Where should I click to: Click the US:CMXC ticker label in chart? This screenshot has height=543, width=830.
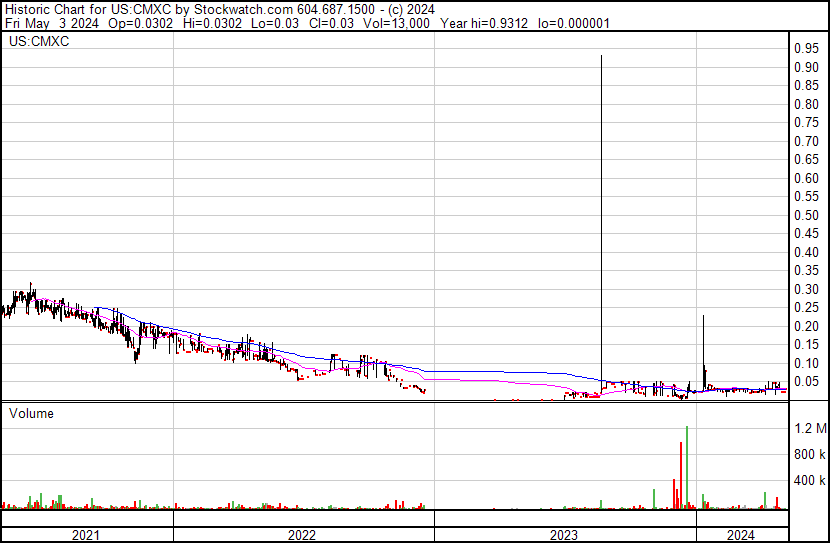click(x=39, y=41)
